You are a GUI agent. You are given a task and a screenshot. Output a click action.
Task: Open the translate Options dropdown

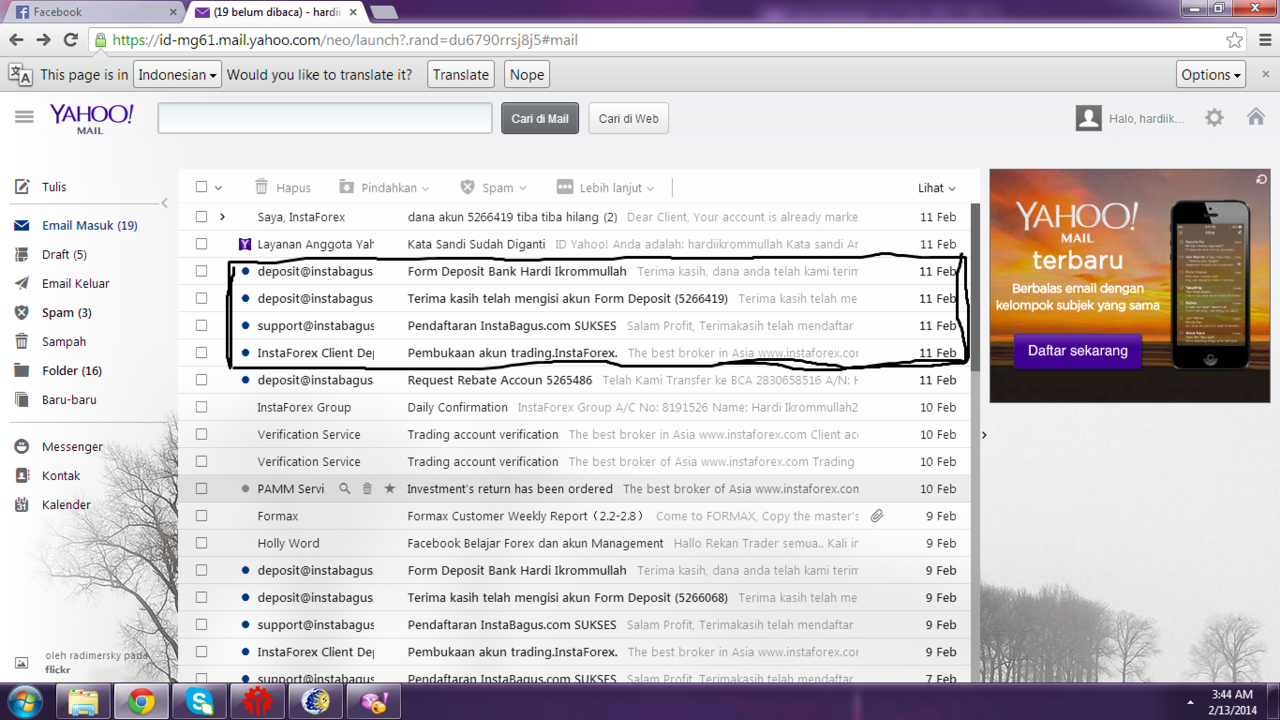pos(1211,75)
